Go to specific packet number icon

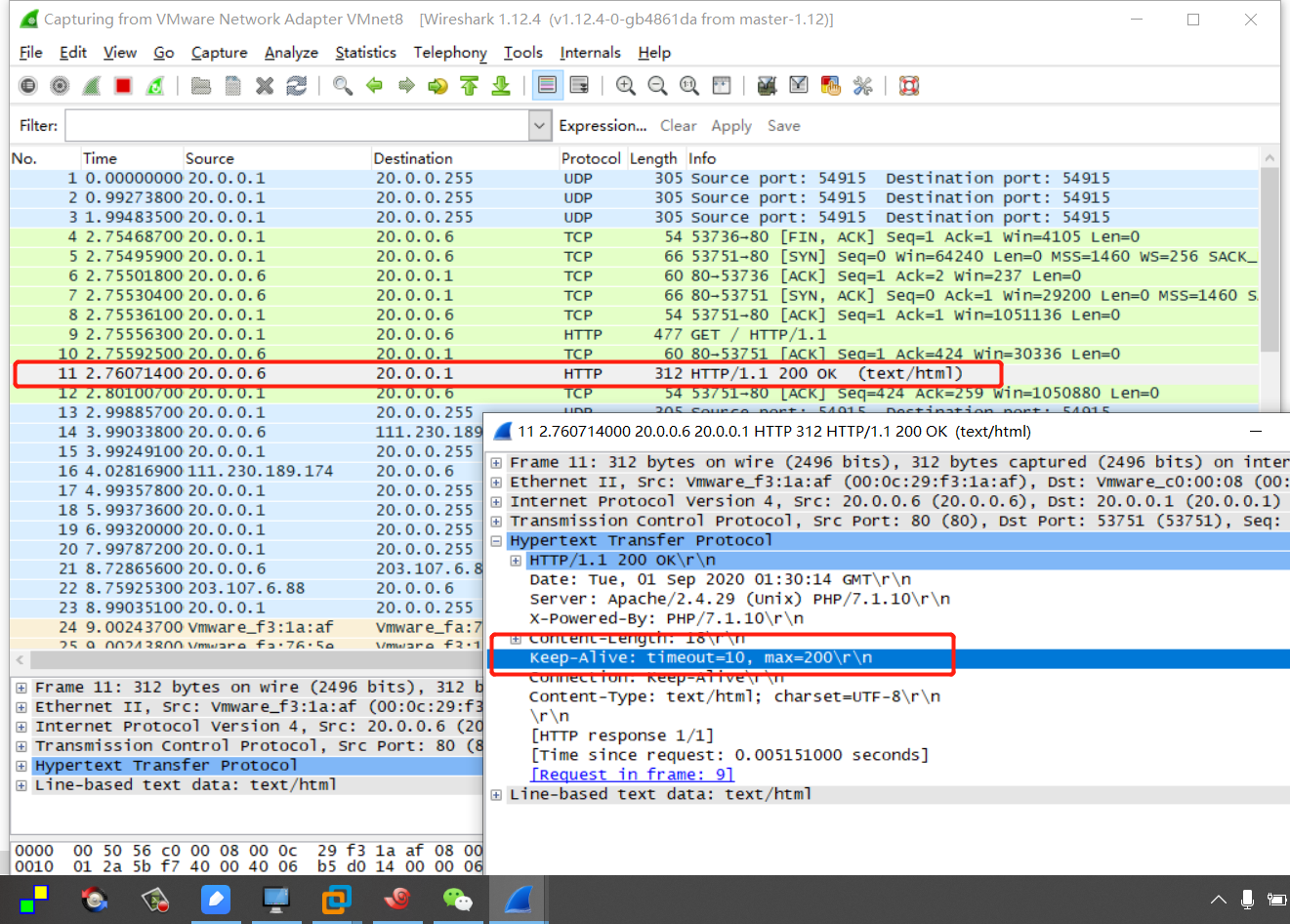tap(437, 86)
